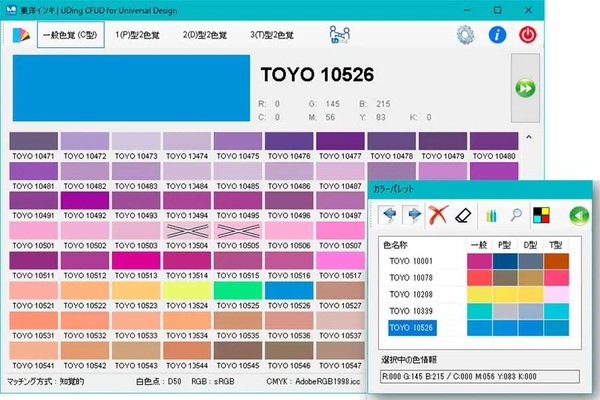Select the 3(T)型2色覚 tab
The height and width of the screenshot is (400, 600).
272,35
